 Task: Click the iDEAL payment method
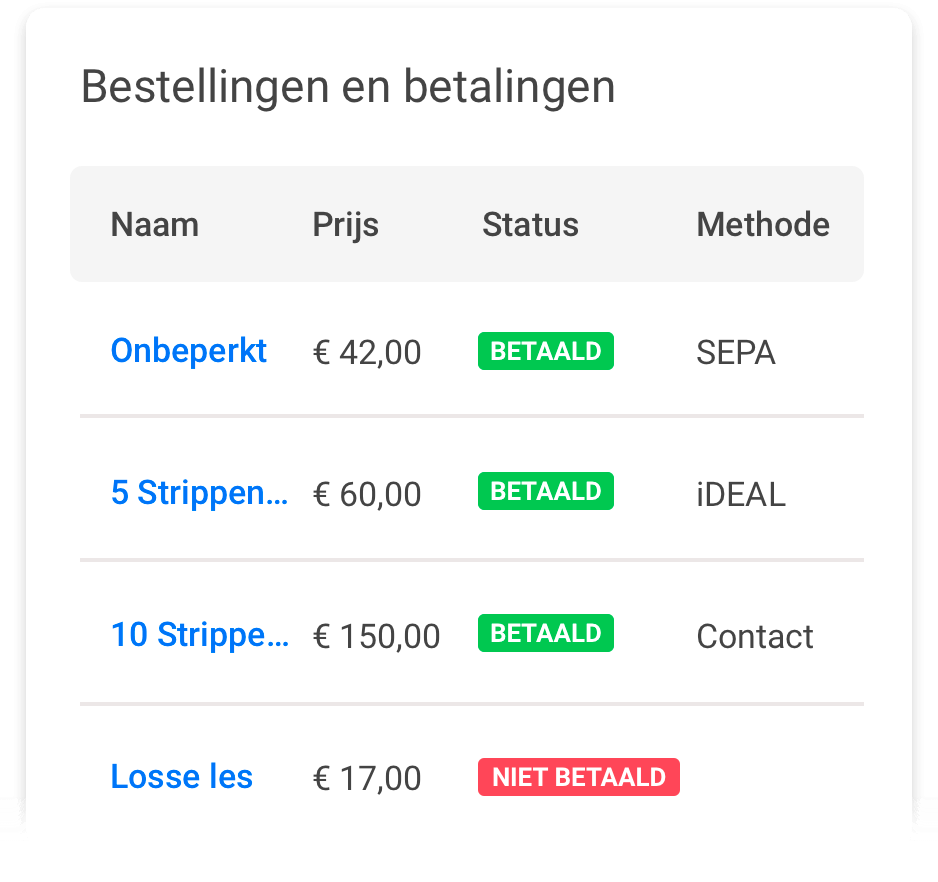[x=741, y=495]
